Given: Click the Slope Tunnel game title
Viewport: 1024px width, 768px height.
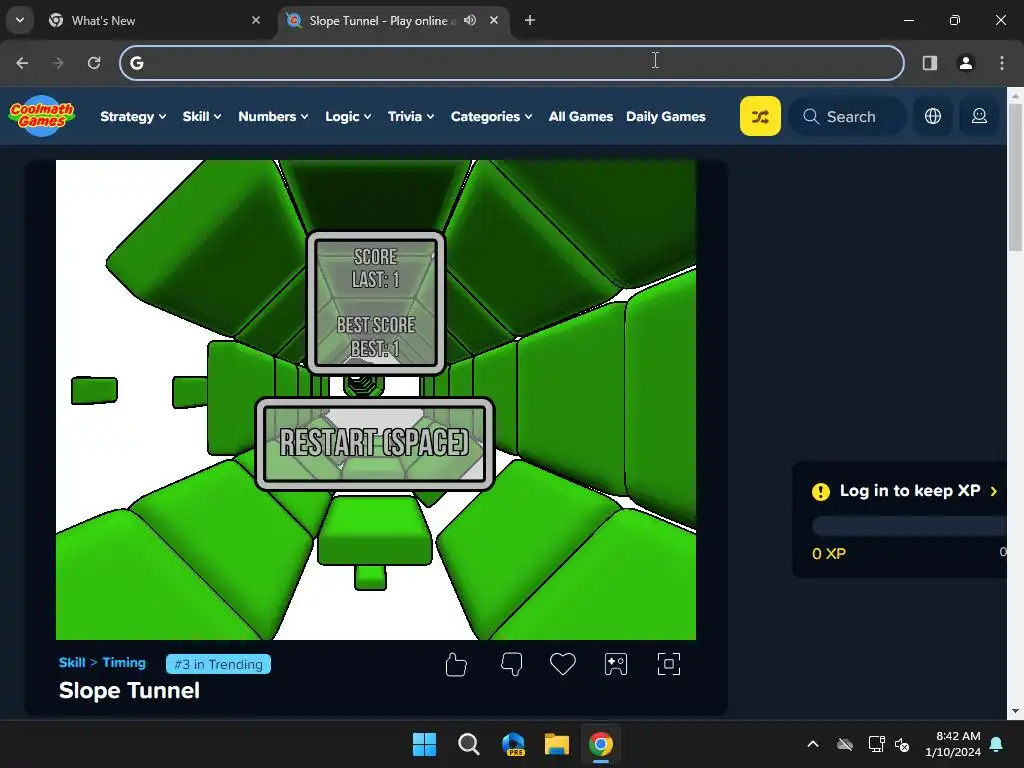Looking at the screenshot, I should tap(129, 691).
